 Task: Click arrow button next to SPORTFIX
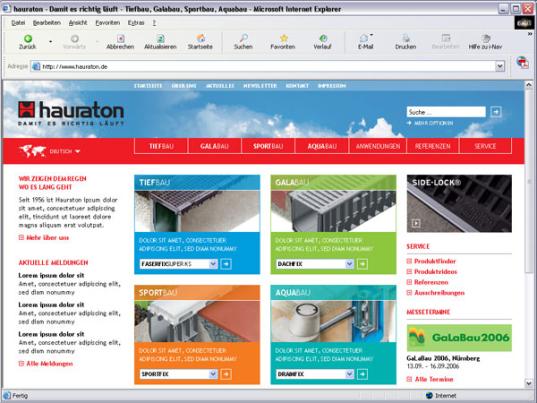(x=226, y=374)
